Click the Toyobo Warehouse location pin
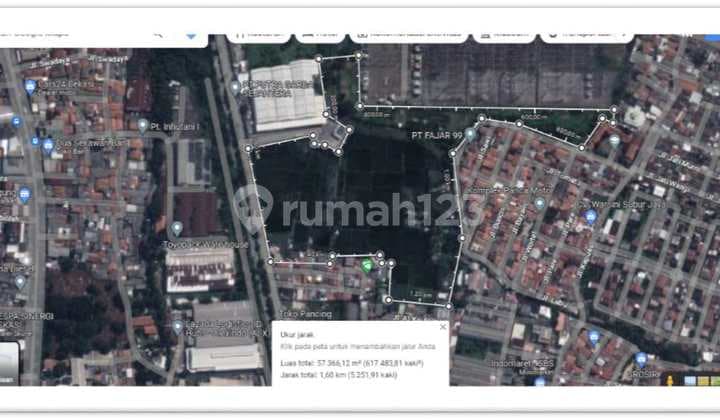The width and height of the screenshot is (720, 420). coord(176,228)
